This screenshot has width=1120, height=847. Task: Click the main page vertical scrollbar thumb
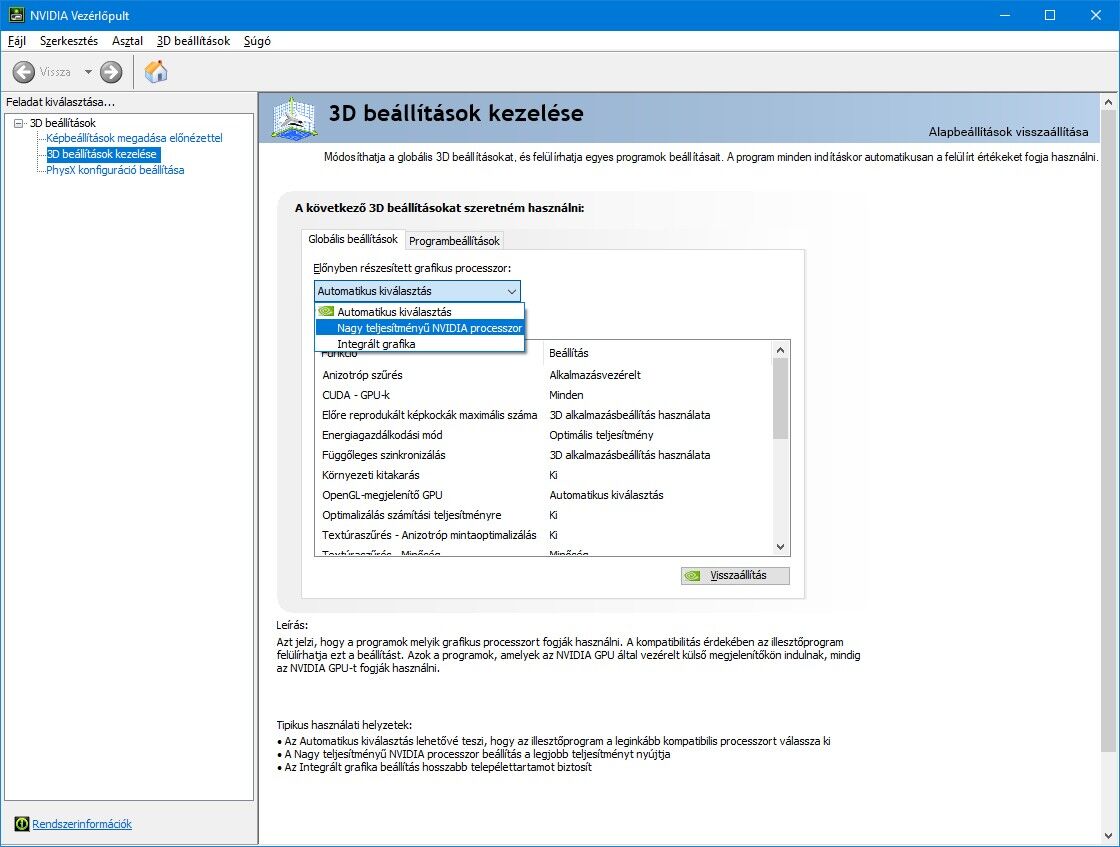tap(1108, 431)
